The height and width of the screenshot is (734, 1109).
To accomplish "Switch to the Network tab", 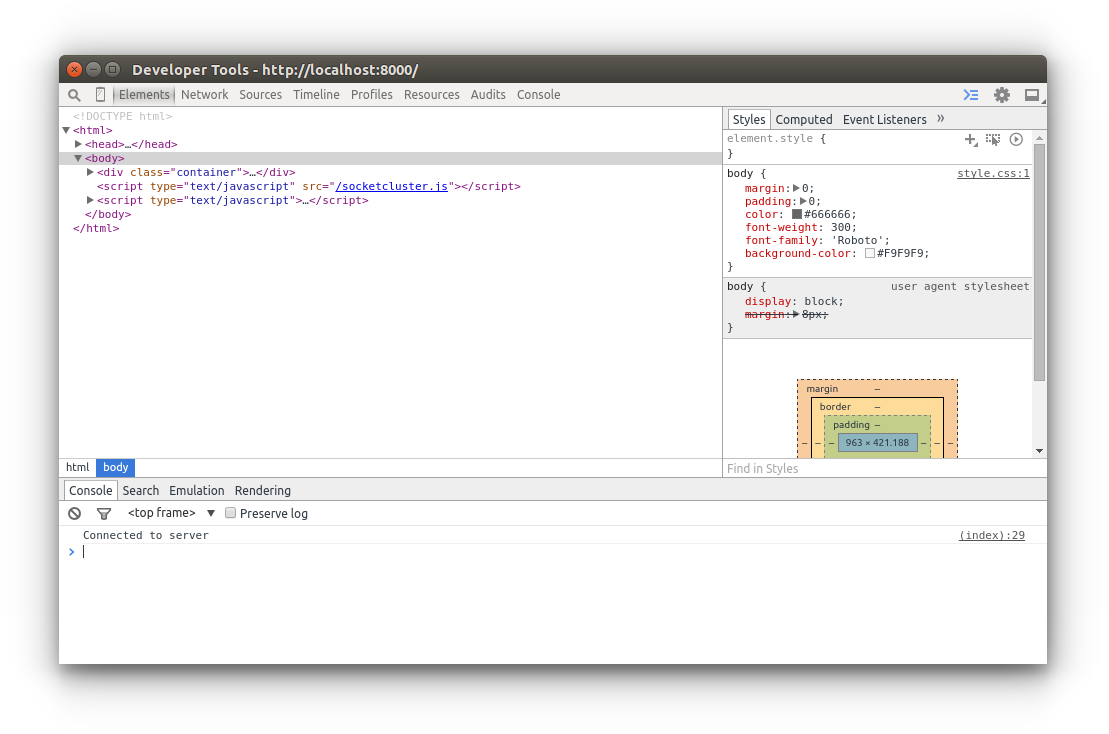I will point(205,95).
